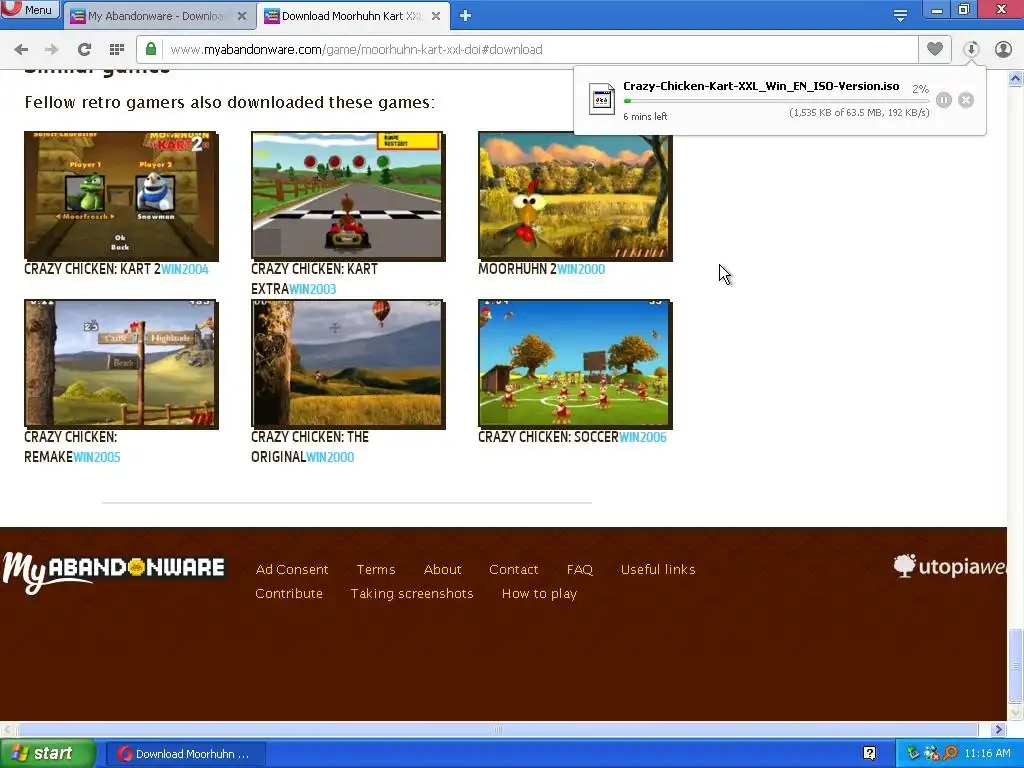1024x768 pixels.
Task: Open Crazy Chicken: Kart Extra thumbnail
Action: [348, 196]
